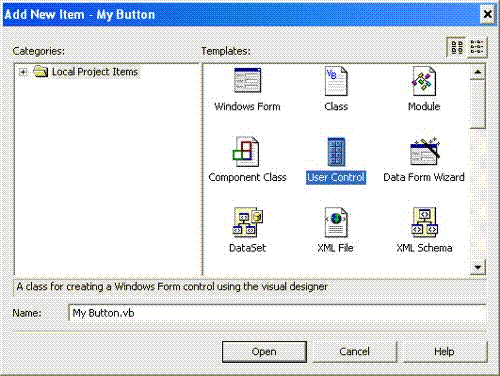This screenshot has width=500, height=376.
Task: Click the templates scrollbar up arrow
Action: 478,72
